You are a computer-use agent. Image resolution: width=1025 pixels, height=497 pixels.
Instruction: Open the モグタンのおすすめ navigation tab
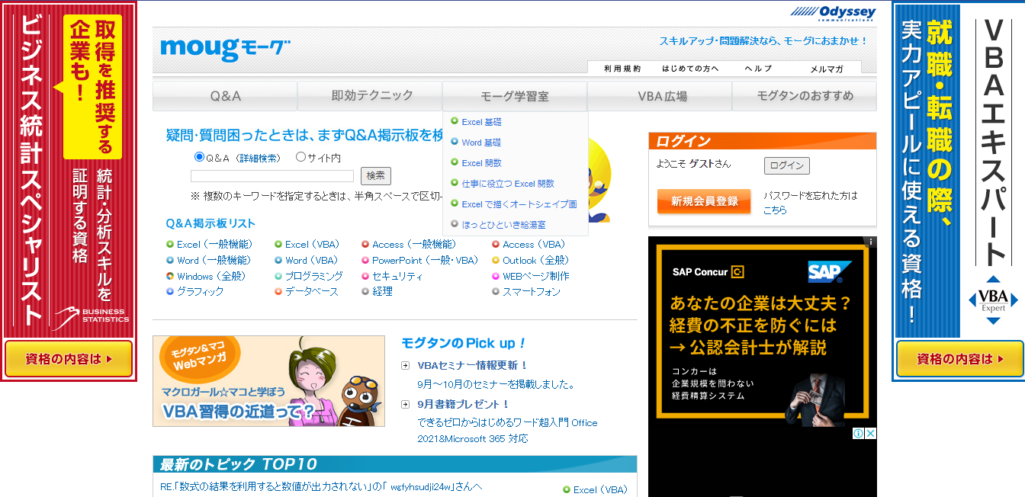(805, 96)
